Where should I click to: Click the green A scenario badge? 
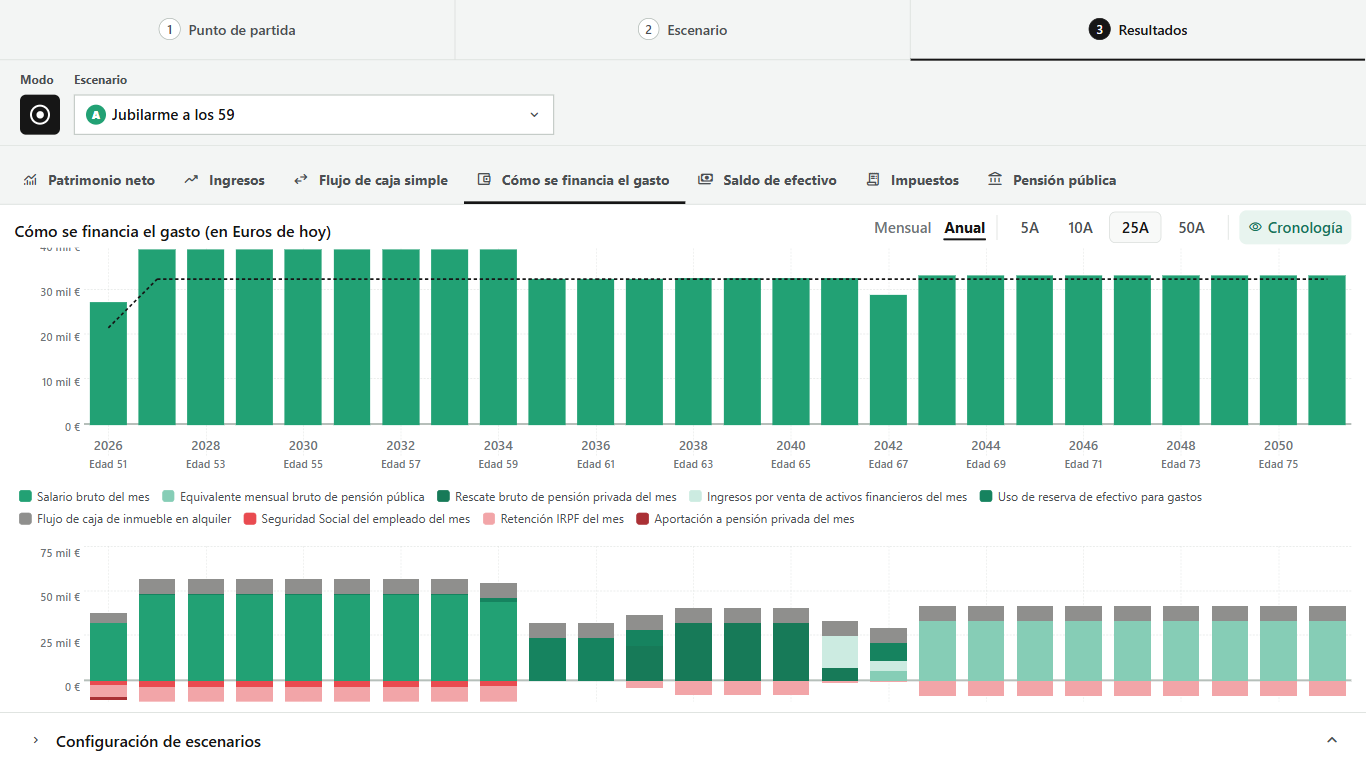tap(96, 115)
